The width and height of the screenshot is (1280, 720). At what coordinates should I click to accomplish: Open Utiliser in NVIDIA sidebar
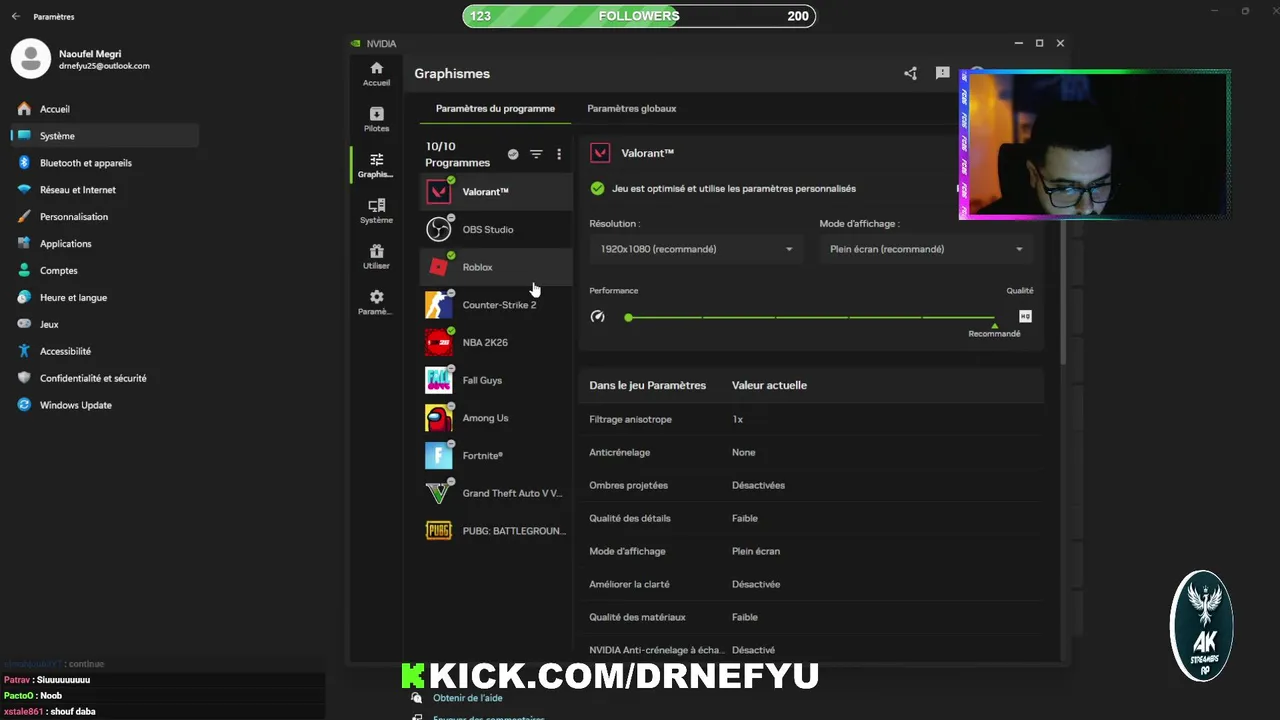pyautogui.click(x=376, y=257)
